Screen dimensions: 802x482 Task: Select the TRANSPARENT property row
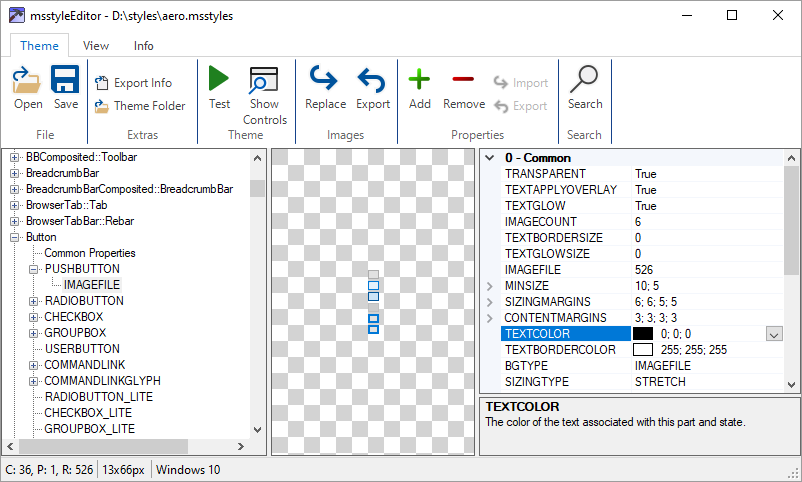[642, 174]
